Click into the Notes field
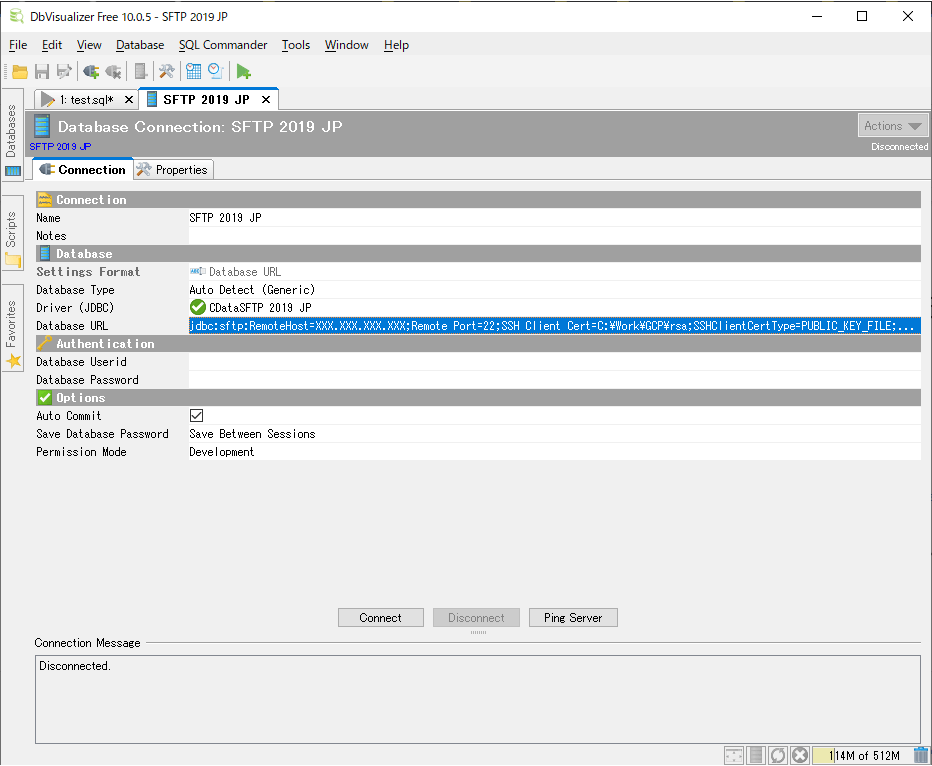932x766 pixels. [x=555, y=236]
